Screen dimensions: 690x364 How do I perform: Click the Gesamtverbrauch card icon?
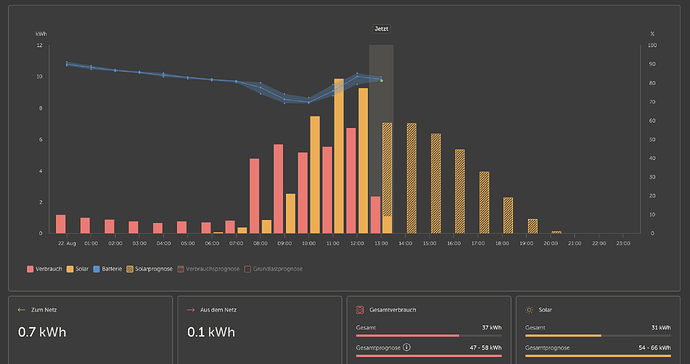(x=360, y=310)
